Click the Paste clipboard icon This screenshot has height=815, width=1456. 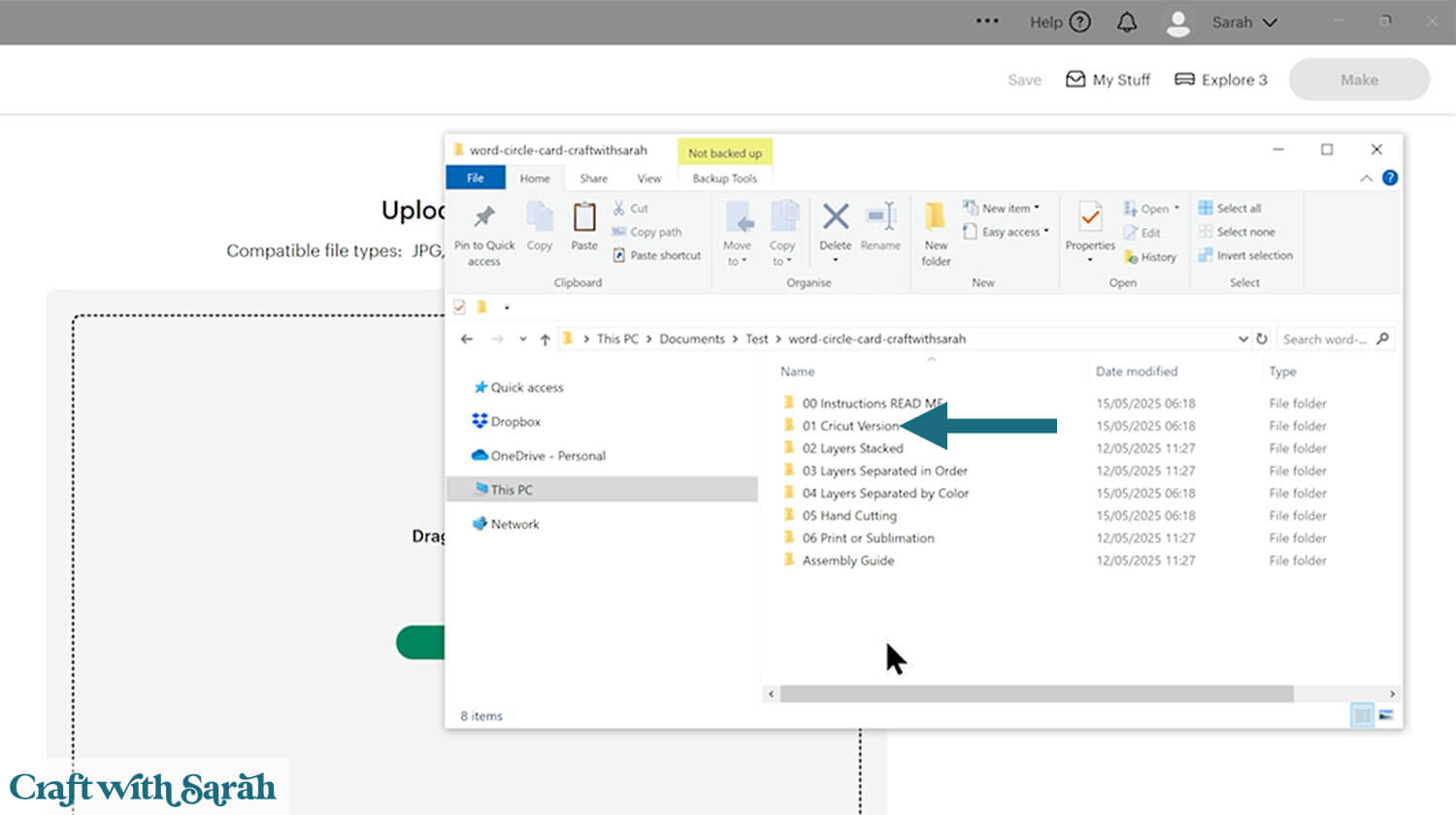pyautogui.click(x=584, y=216)
